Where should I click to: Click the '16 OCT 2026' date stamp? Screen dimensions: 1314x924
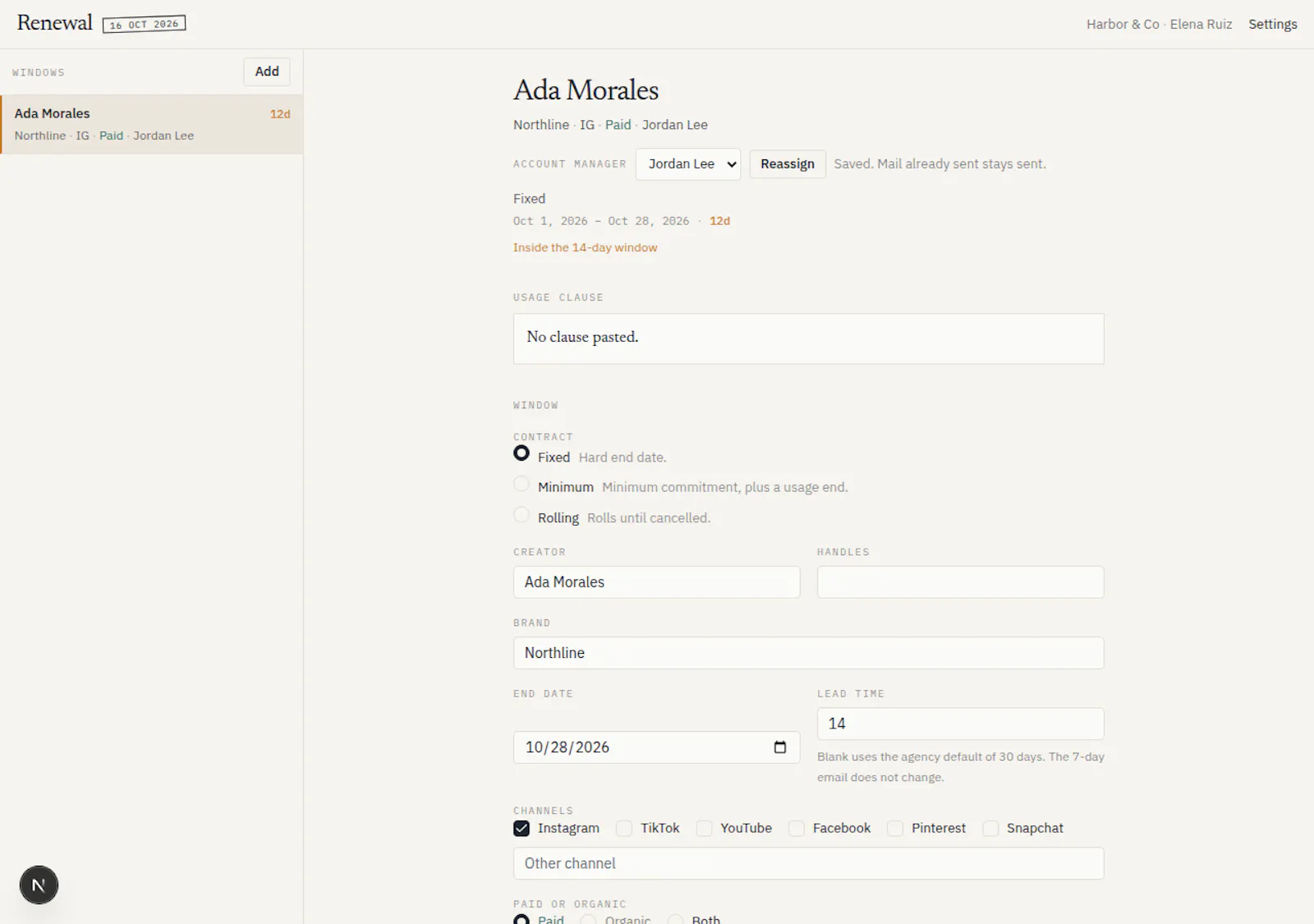(144, 24)
